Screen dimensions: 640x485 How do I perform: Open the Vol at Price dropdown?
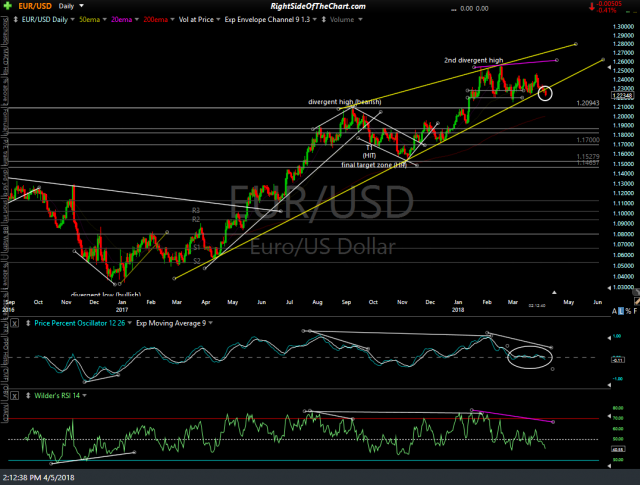pyautogui.click(x=218, y=20)
